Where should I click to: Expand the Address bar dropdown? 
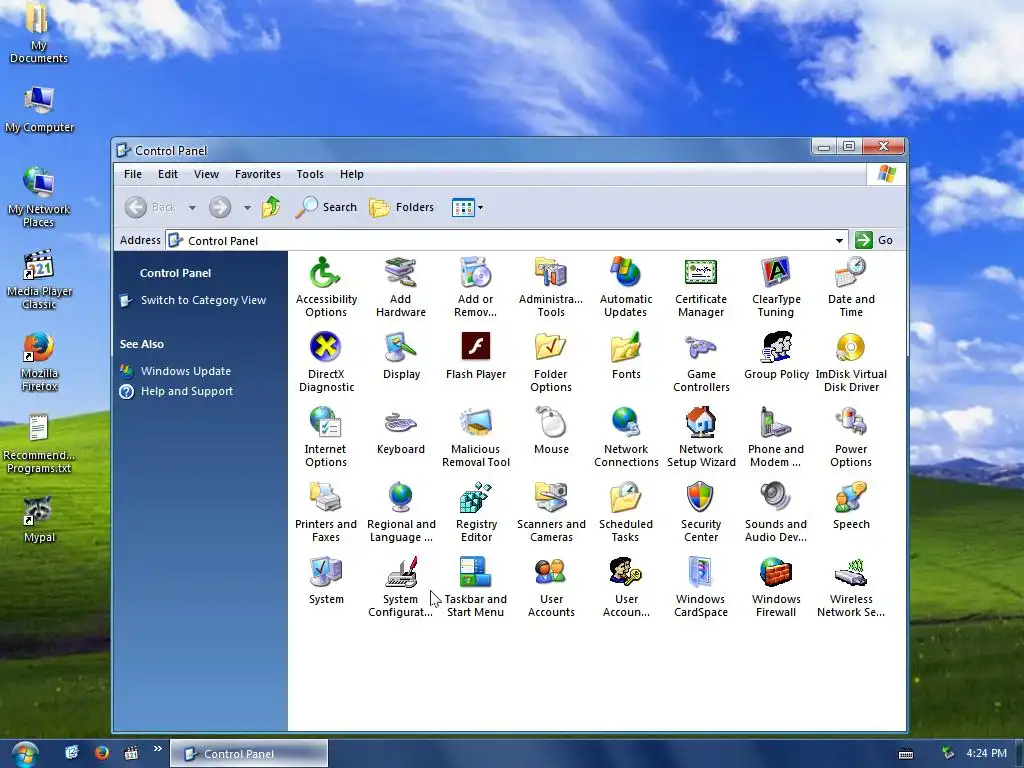coord(839,240)
